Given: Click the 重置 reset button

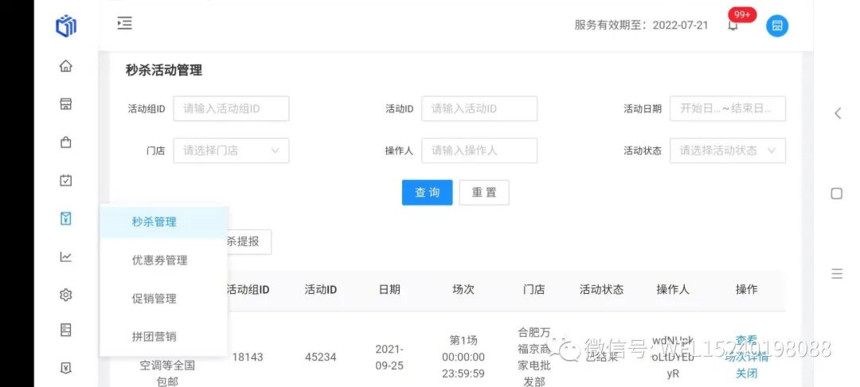Looking at the screenshot, I should point(484,192).
